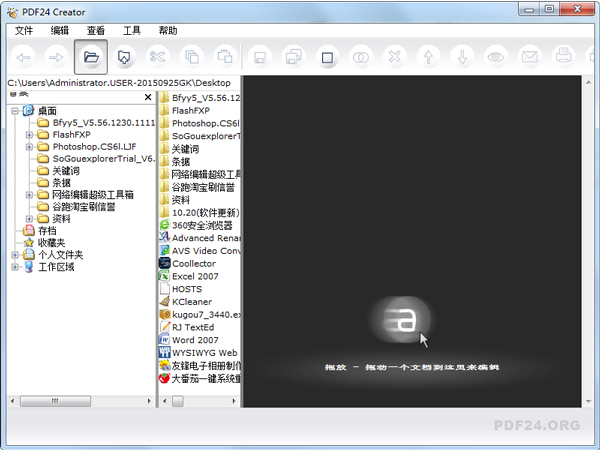Select Bfyy5_V5.56.1230.1111 in the tree
This screenshot has width=600, height=450.
pyautogui.click(x=103, y=123)
